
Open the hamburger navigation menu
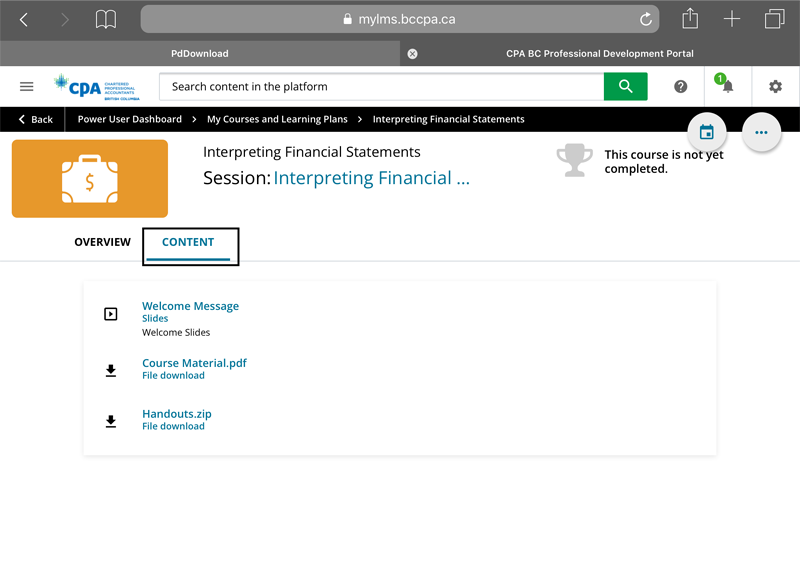(27, 87)
